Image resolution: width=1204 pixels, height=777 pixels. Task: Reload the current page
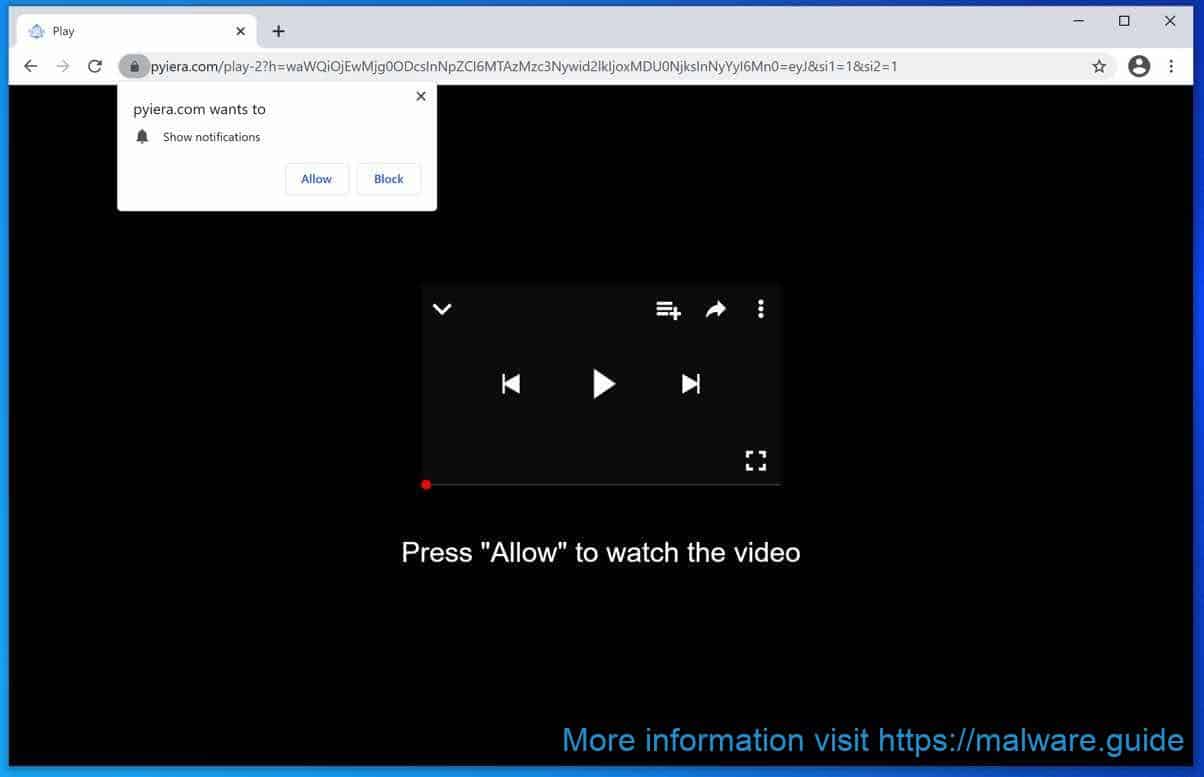95,66
